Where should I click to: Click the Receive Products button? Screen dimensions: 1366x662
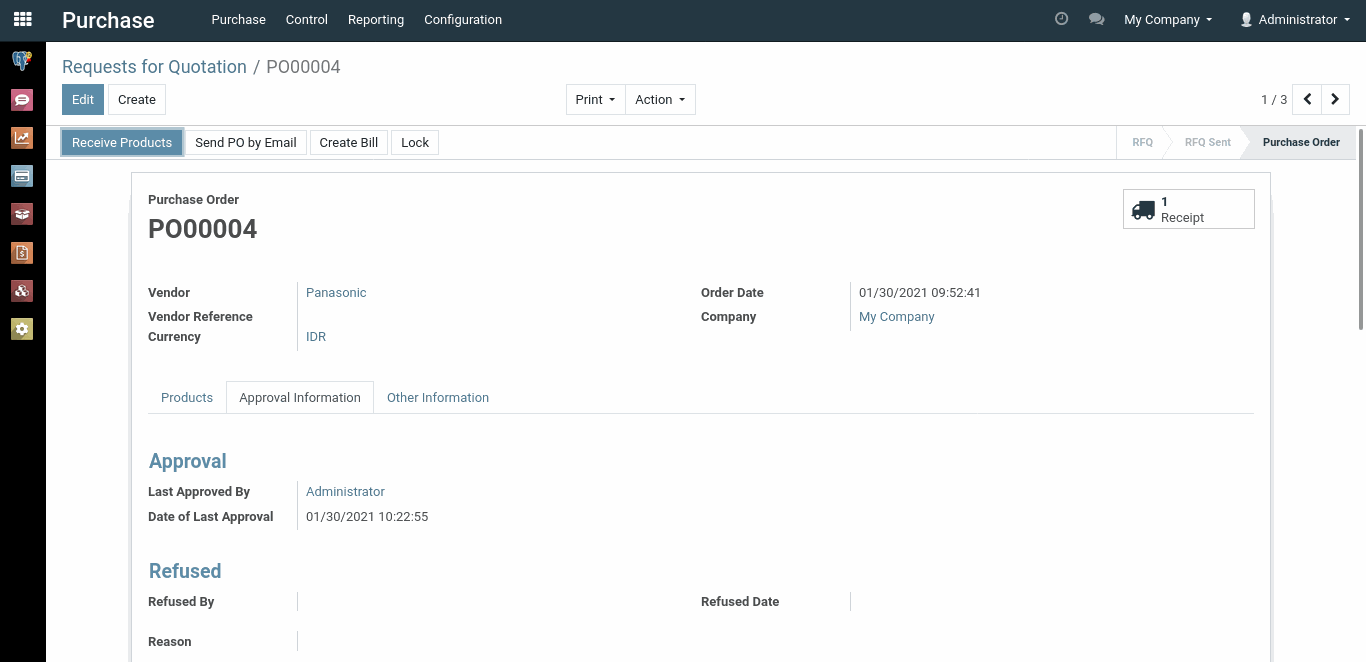pyautogui.click(x=122, y=142)
